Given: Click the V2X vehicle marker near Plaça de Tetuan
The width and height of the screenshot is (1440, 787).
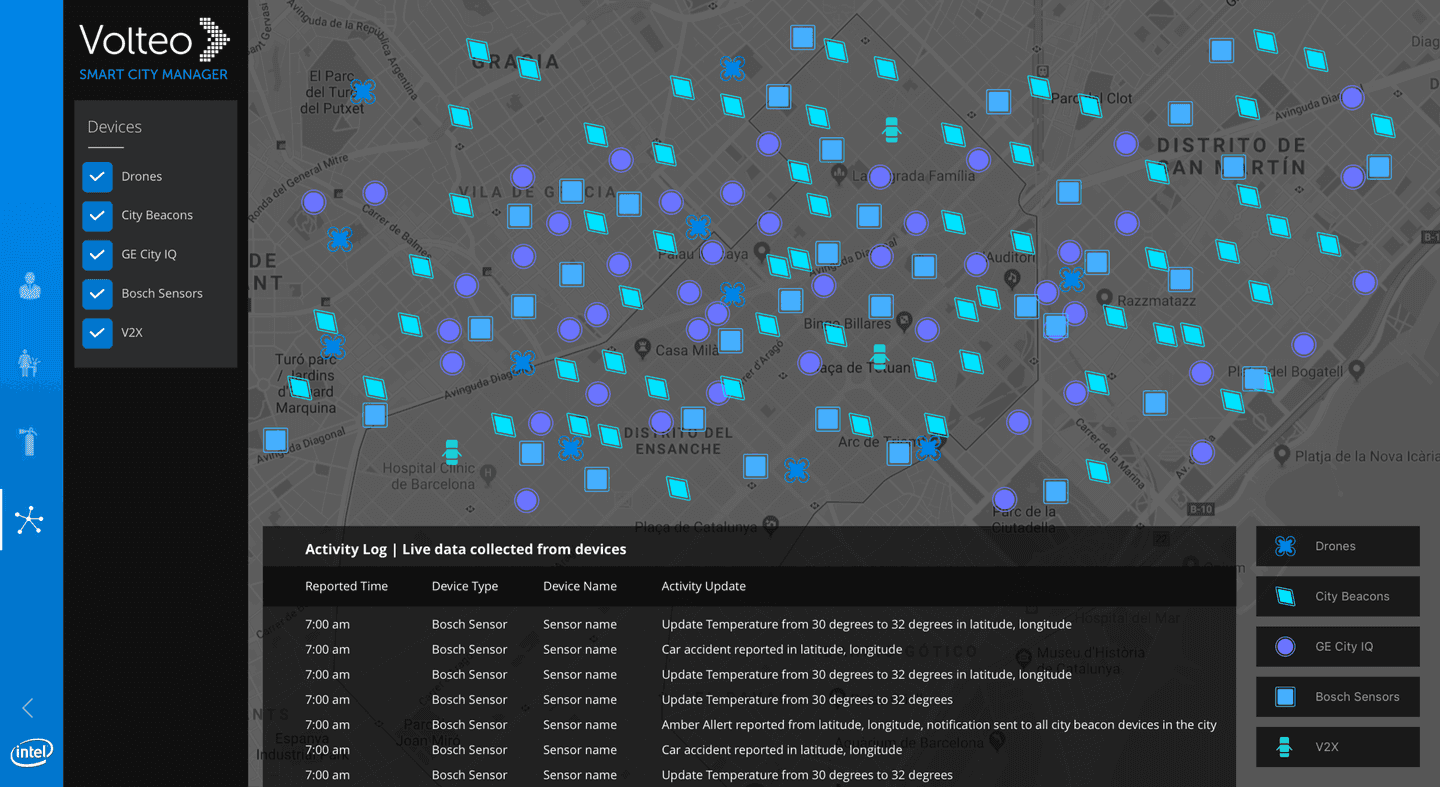Looking at the screenshot, I should (879, 357).
